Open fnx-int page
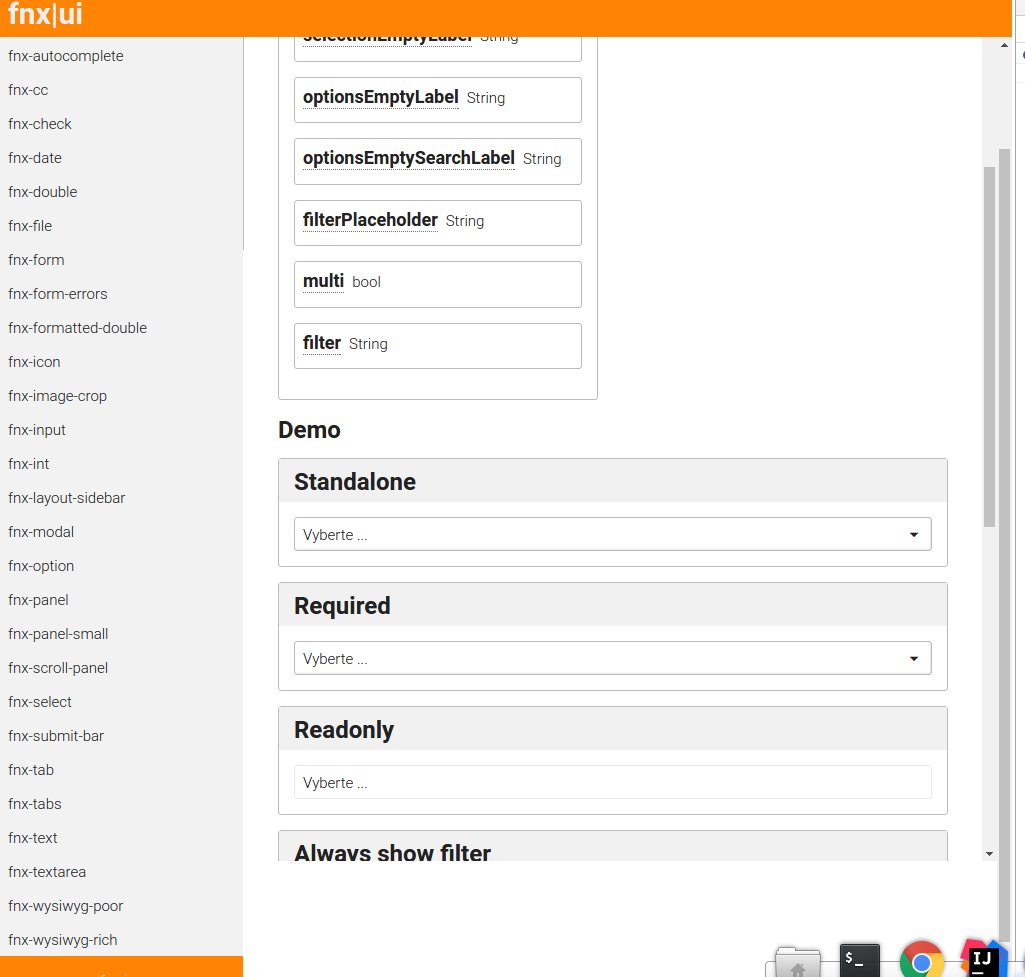 click(x=29, y=463)
